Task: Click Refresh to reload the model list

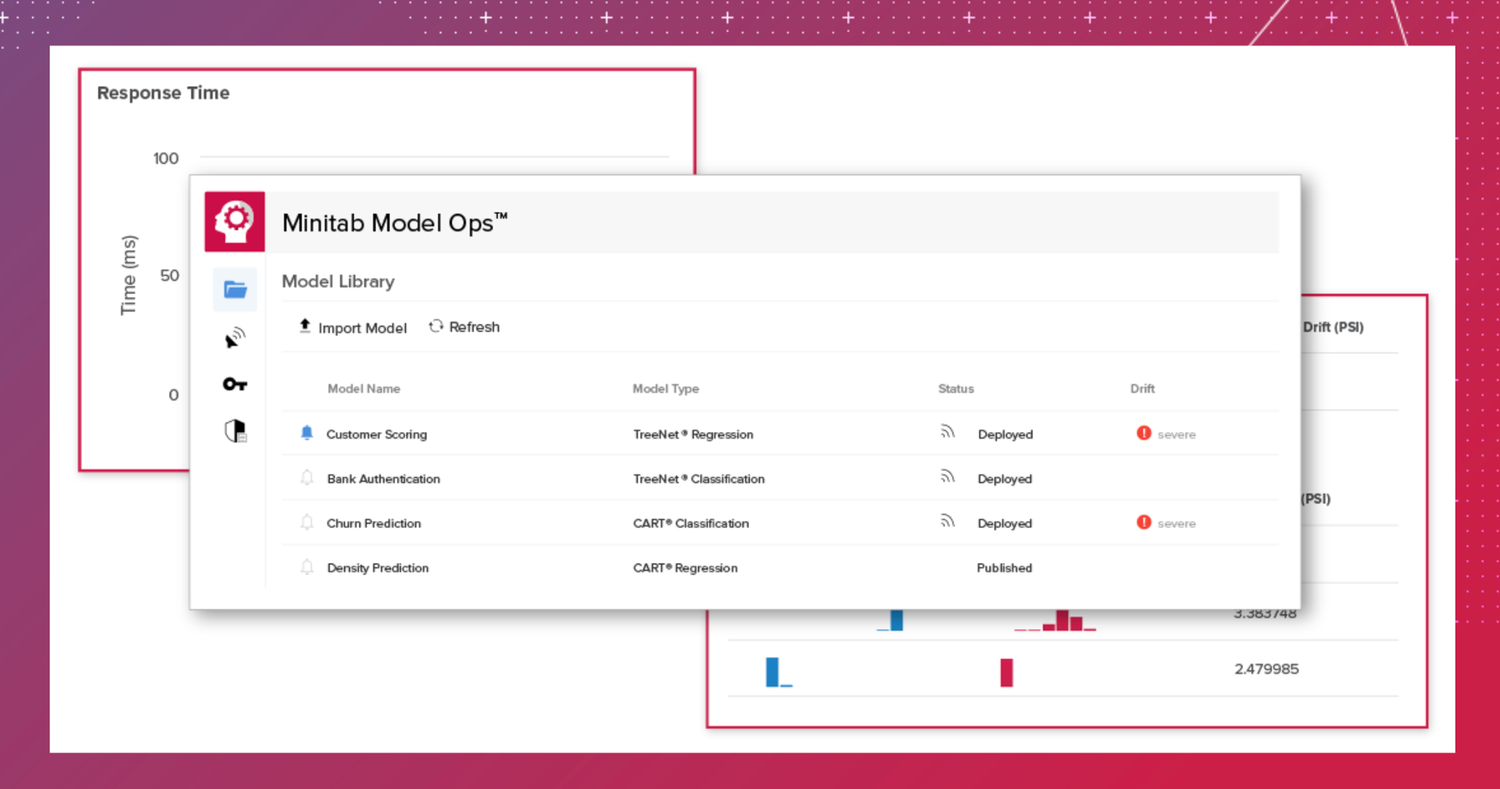Action: click(x=463, y=327)
